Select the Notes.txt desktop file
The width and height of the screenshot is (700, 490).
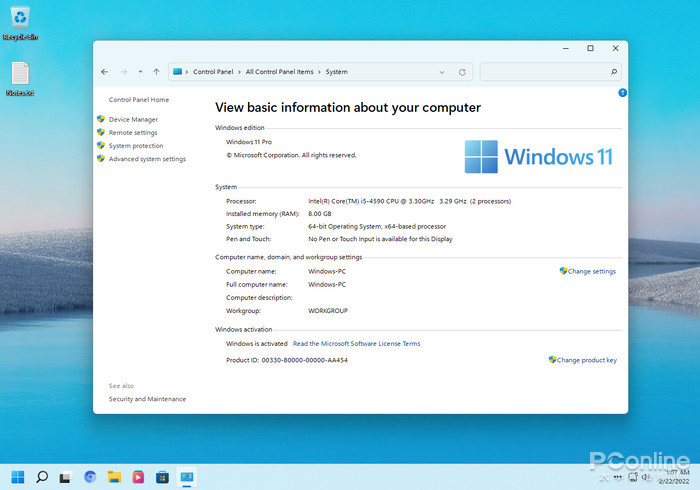(x=20, y=79)
